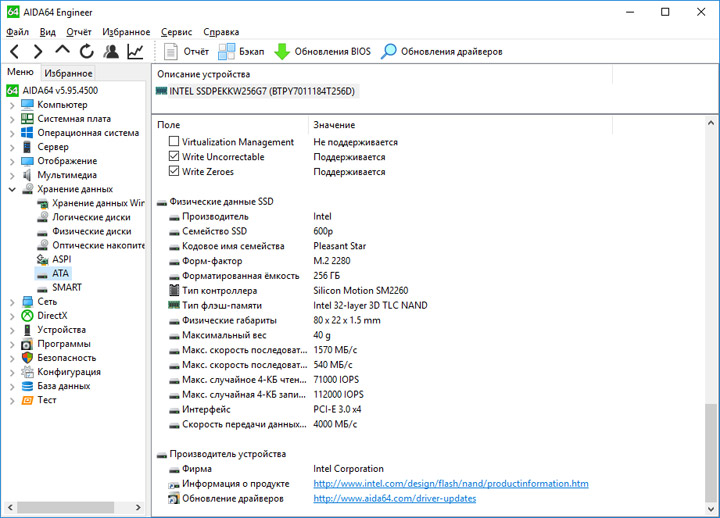Expand the Системная плата node chevron
This screenshot has width=720, height=518.
(12, 119)
